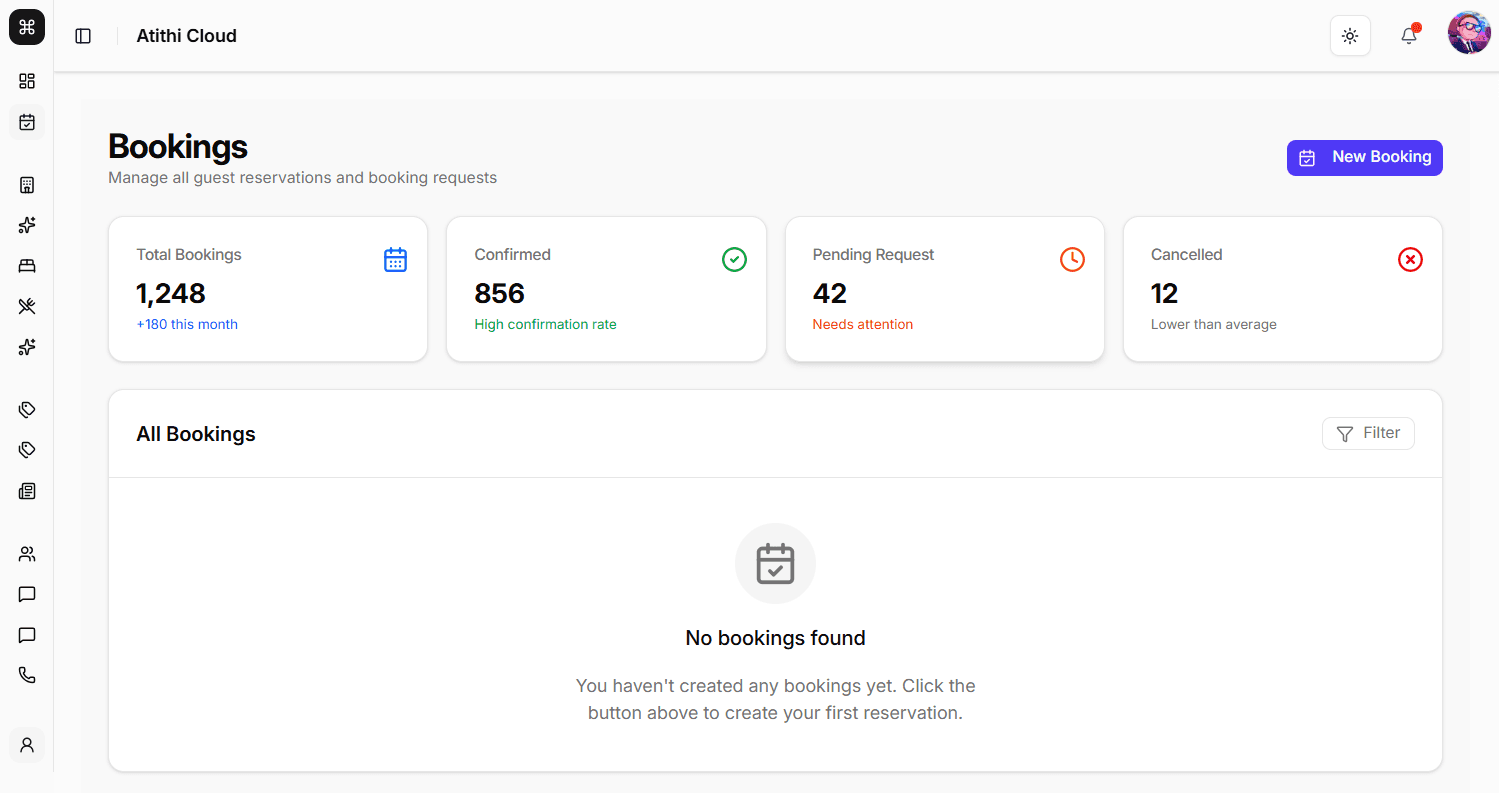The width and height of the screenshot is (1499, 793).
Task: Open the restaurant utensils icon in the sidebar
Action: click(27, 306)
